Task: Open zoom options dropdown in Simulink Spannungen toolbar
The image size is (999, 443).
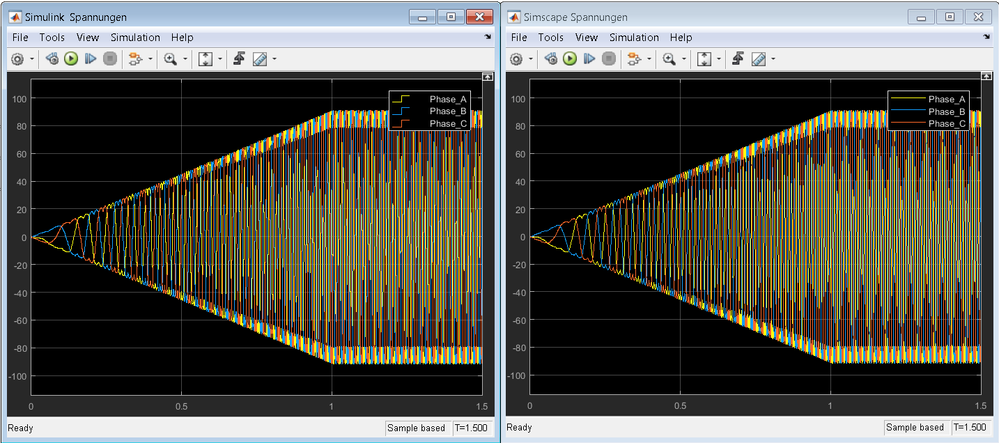Action: click(x=185, y=59)
